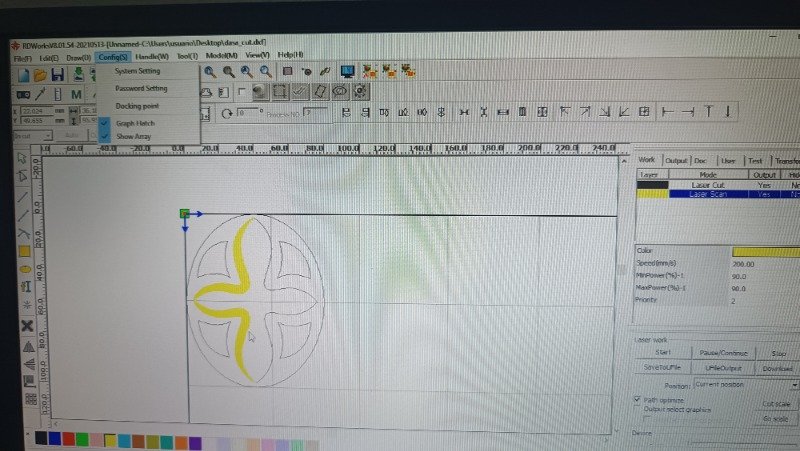This screenshot has height=451, width=800.
Task: Open the line mode dropdown at left
Action: click(x=33, y=136)
